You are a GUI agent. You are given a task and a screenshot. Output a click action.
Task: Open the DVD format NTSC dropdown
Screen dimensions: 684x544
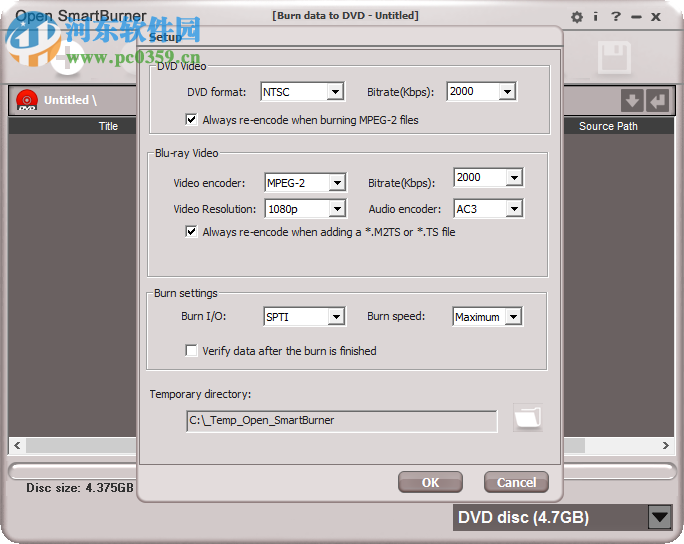pos(335,92)
